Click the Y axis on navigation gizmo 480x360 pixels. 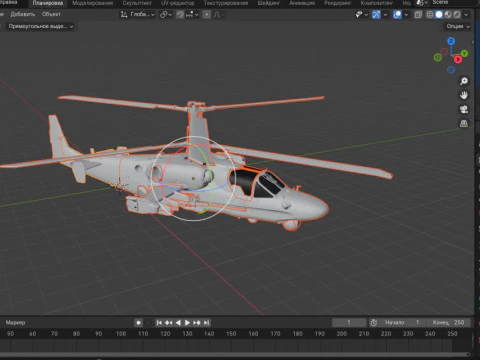pyautogui.click(x=464, y=53)
